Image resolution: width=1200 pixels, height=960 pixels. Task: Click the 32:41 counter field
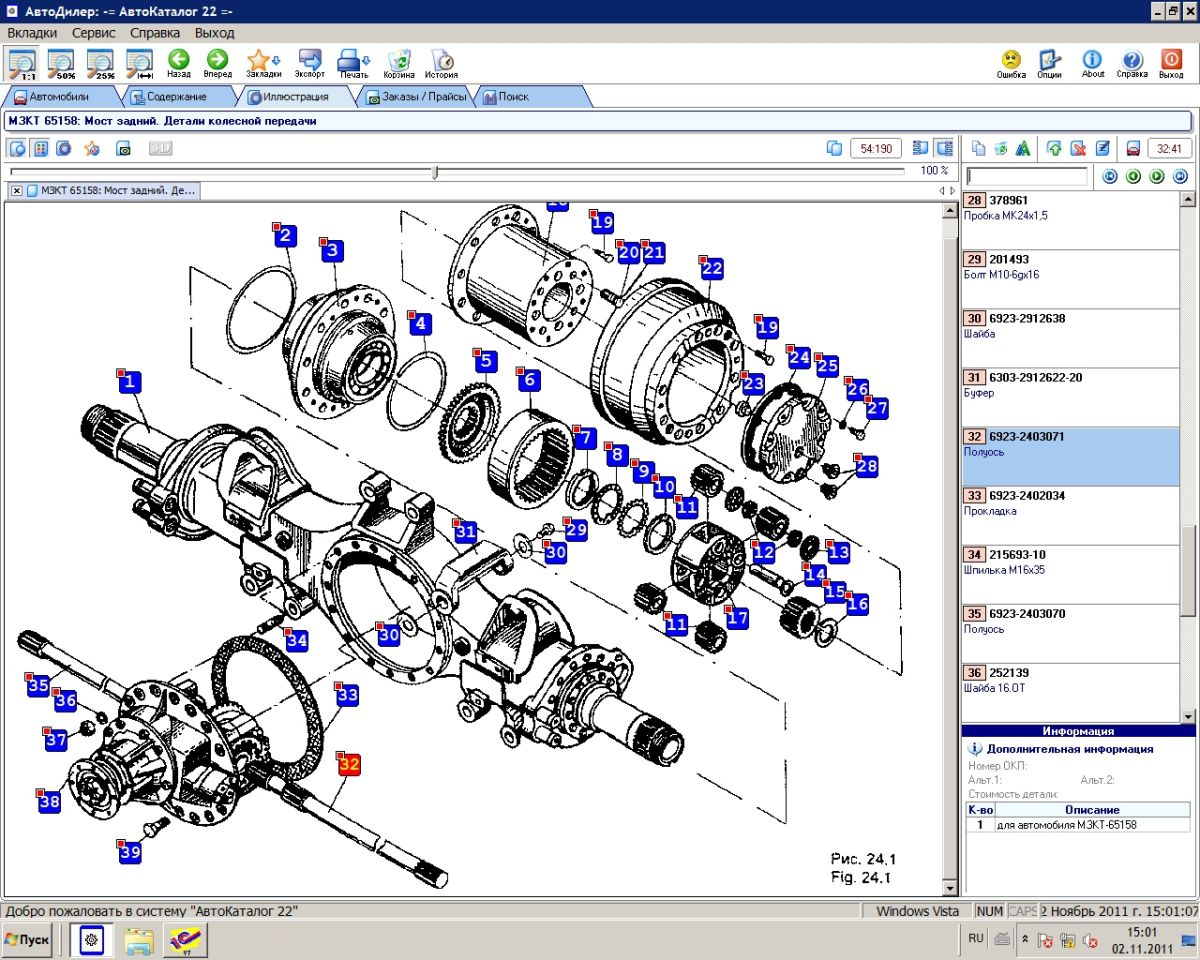point(1170,149)
